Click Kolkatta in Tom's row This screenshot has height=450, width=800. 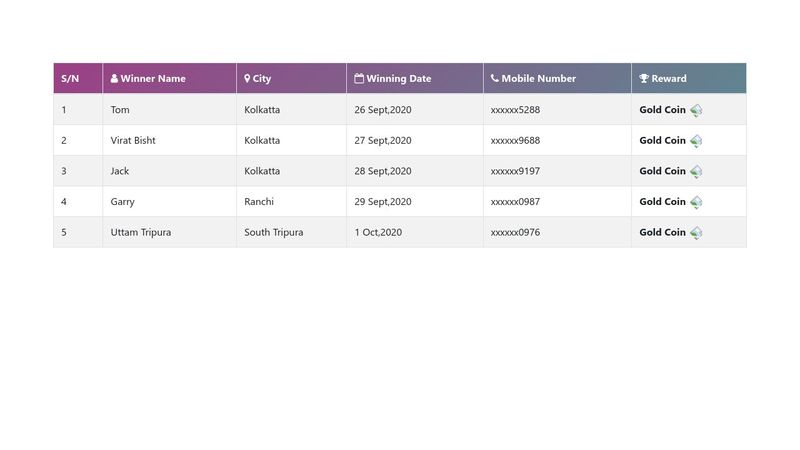262,110
